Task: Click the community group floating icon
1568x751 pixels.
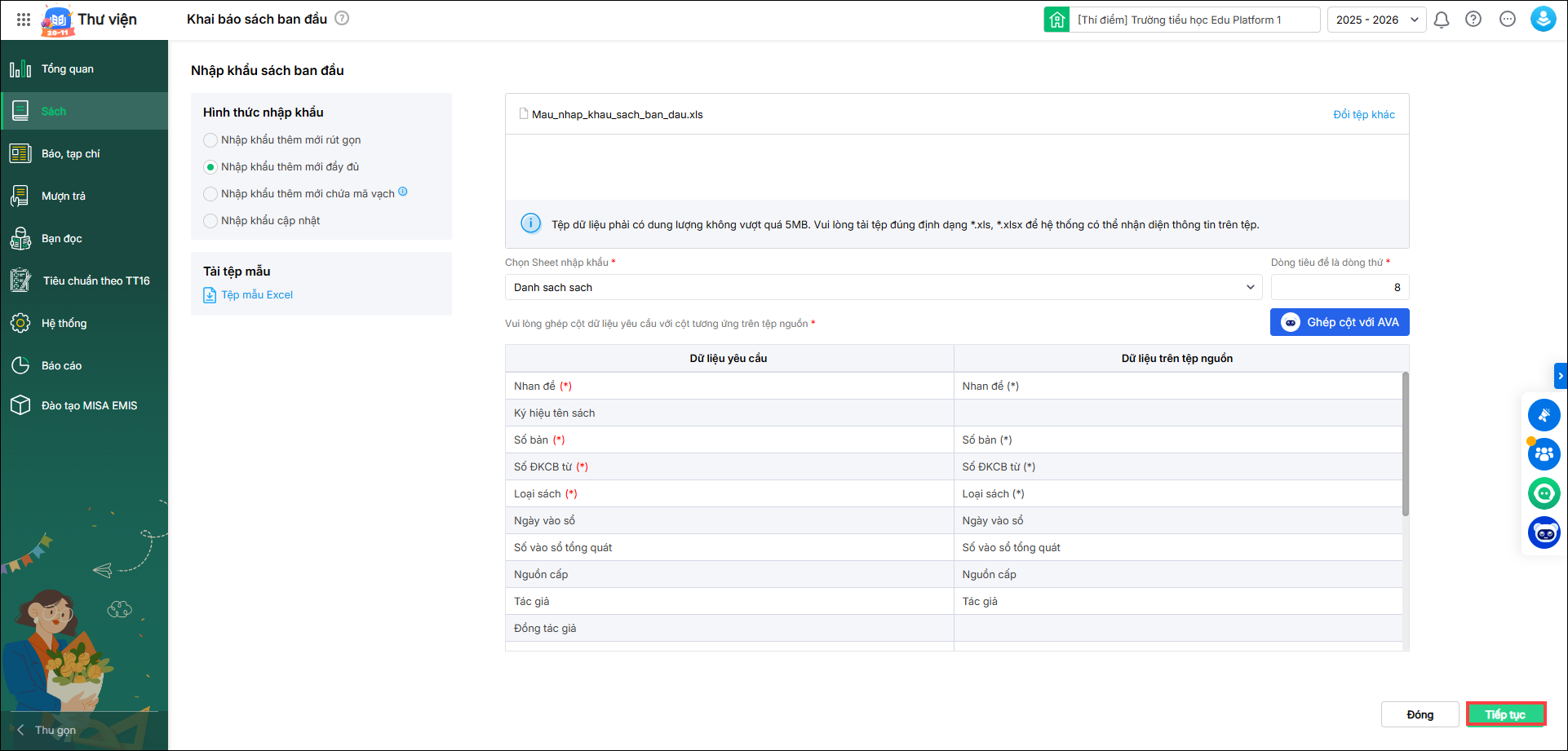Action: coord(1544,454)
